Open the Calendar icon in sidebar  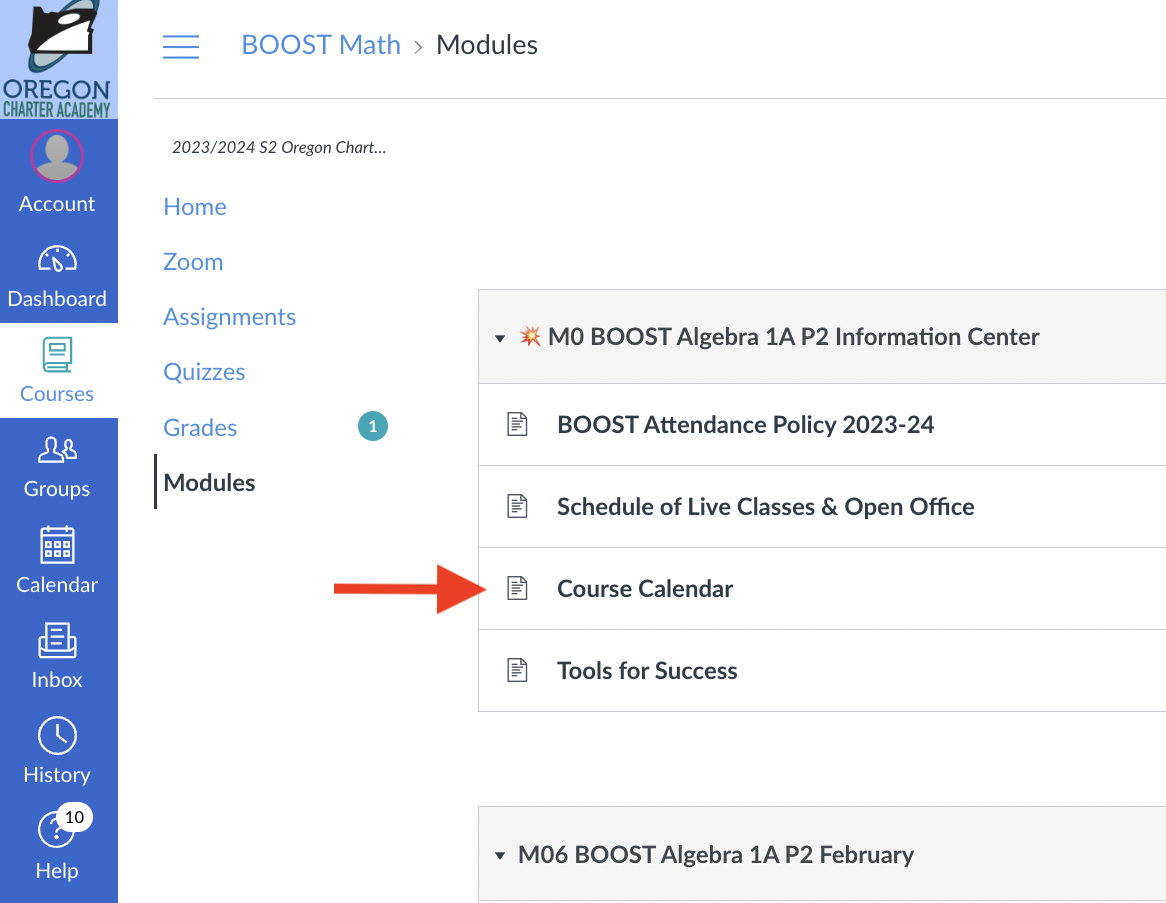click(x=57, y=545)
